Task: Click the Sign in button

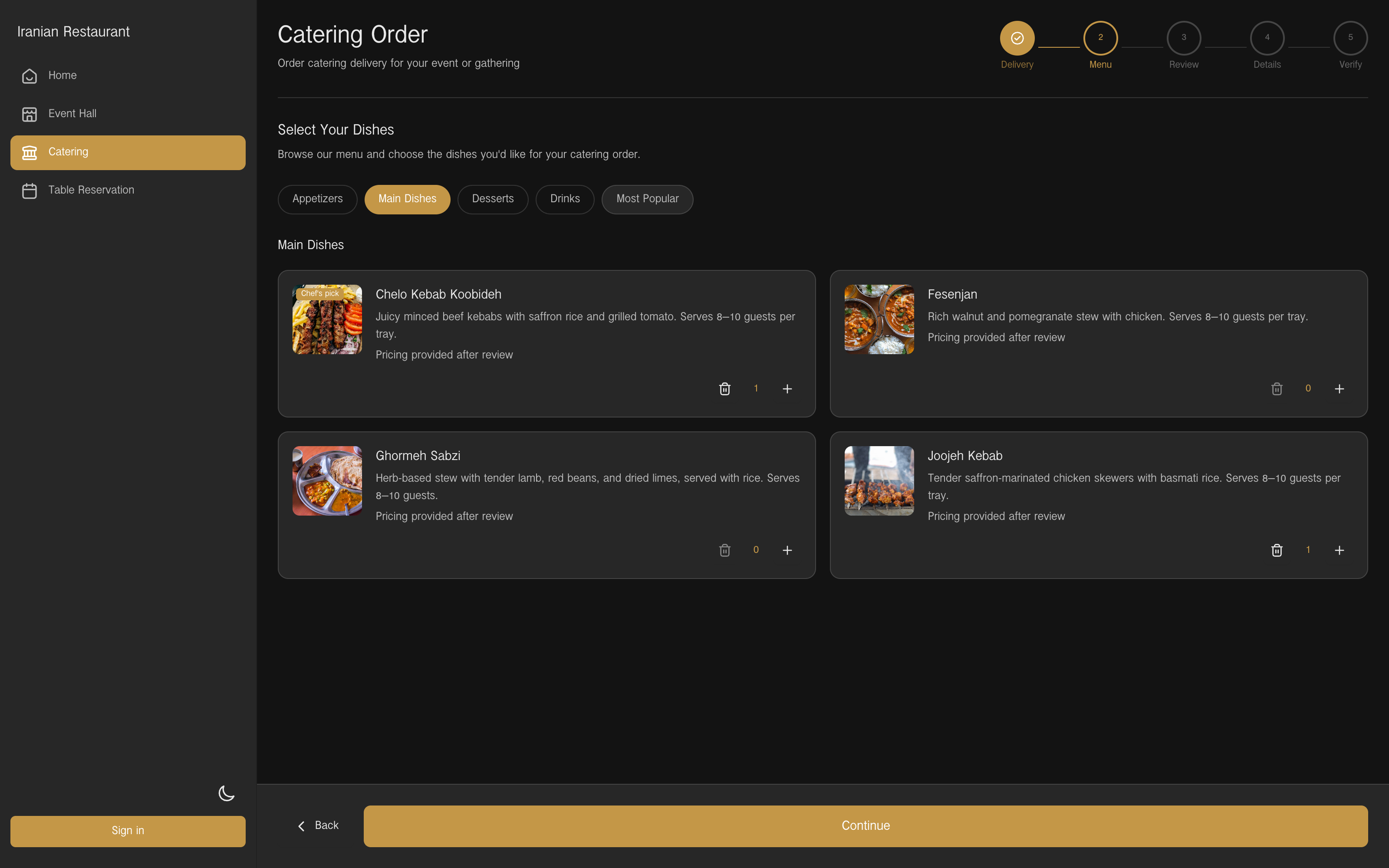Action: coord(128,831)
